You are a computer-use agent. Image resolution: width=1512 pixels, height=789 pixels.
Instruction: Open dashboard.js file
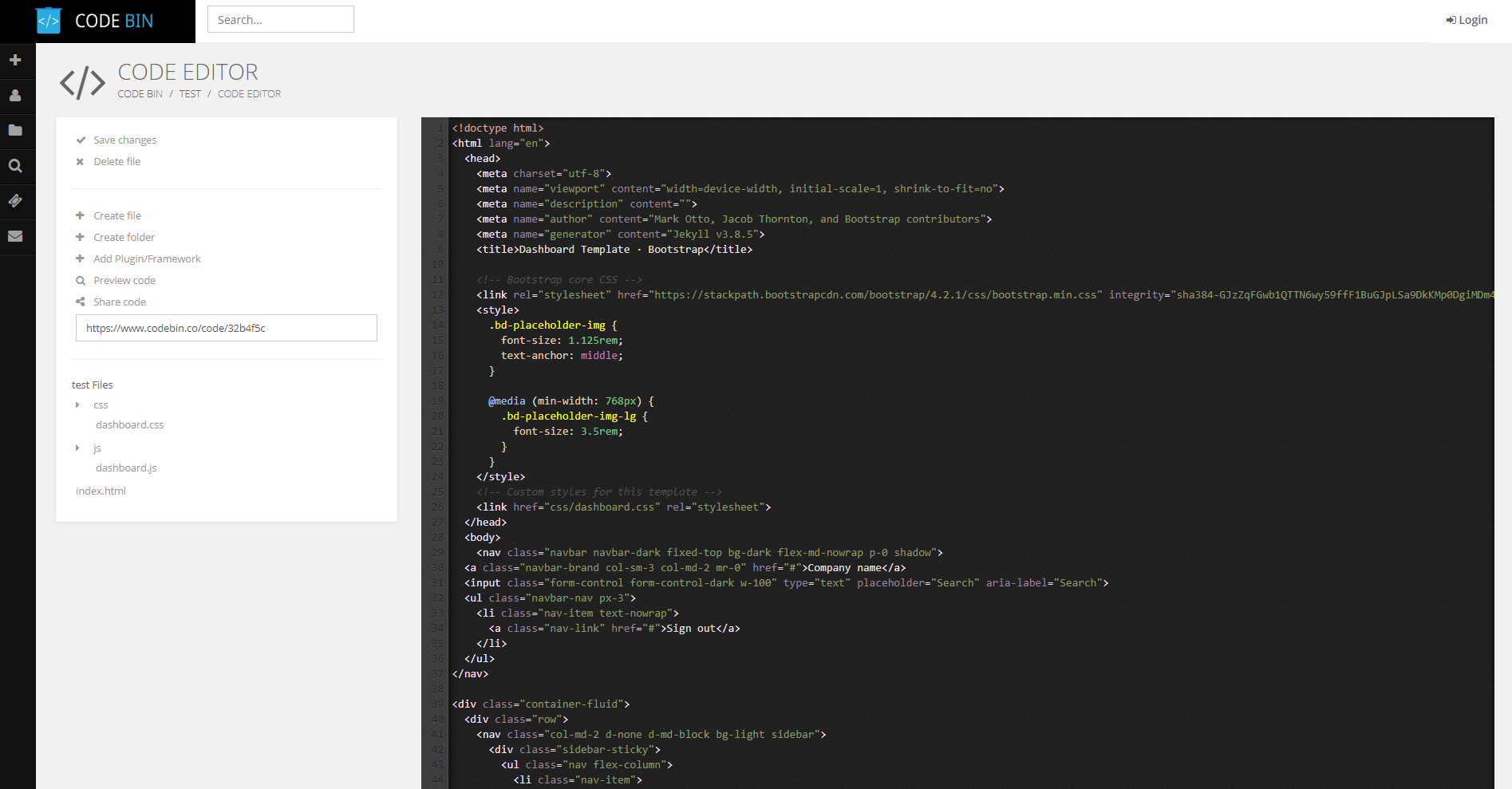pyautogui.click(x=126, y=467)
